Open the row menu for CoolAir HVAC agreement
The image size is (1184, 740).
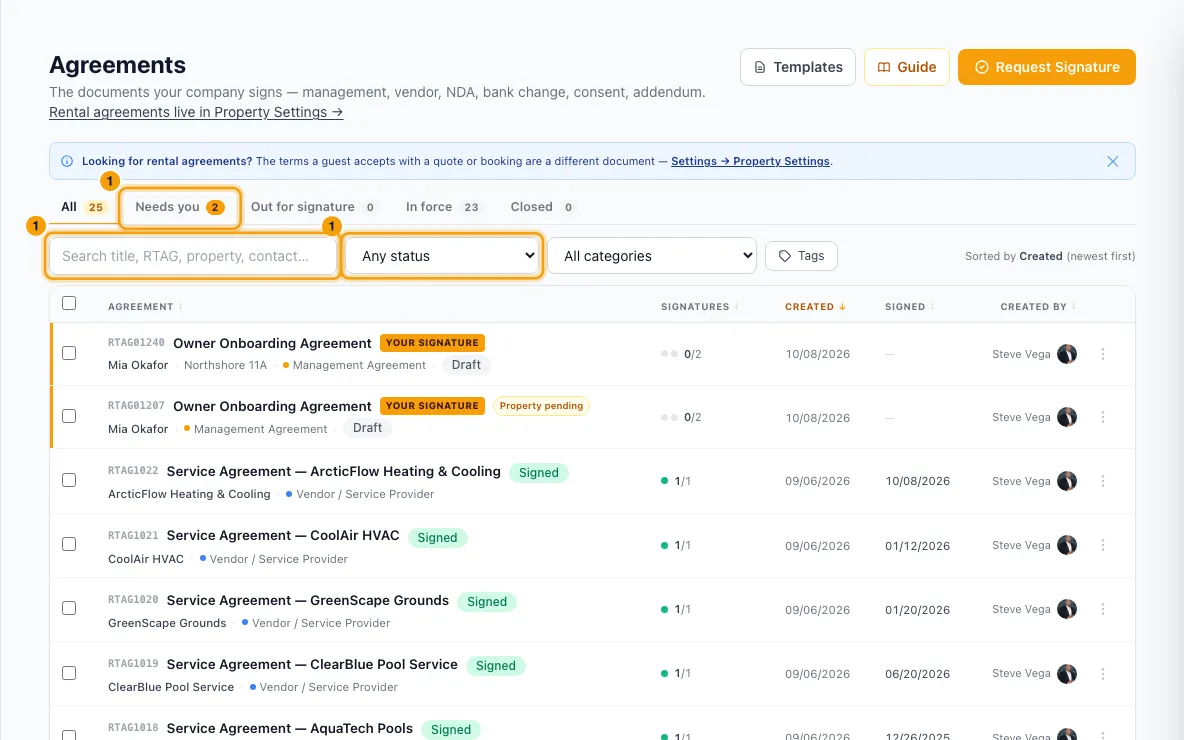tap(1102, 545)
